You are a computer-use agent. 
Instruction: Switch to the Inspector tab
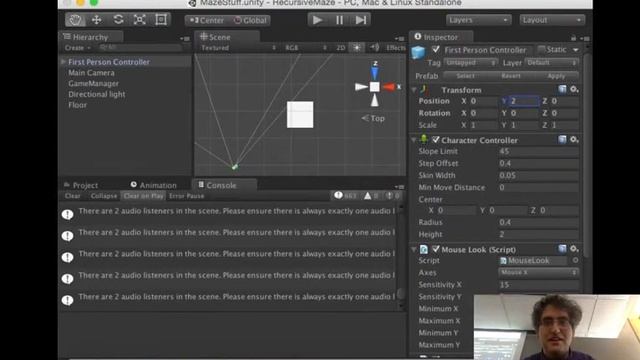(x=440, y=37)
